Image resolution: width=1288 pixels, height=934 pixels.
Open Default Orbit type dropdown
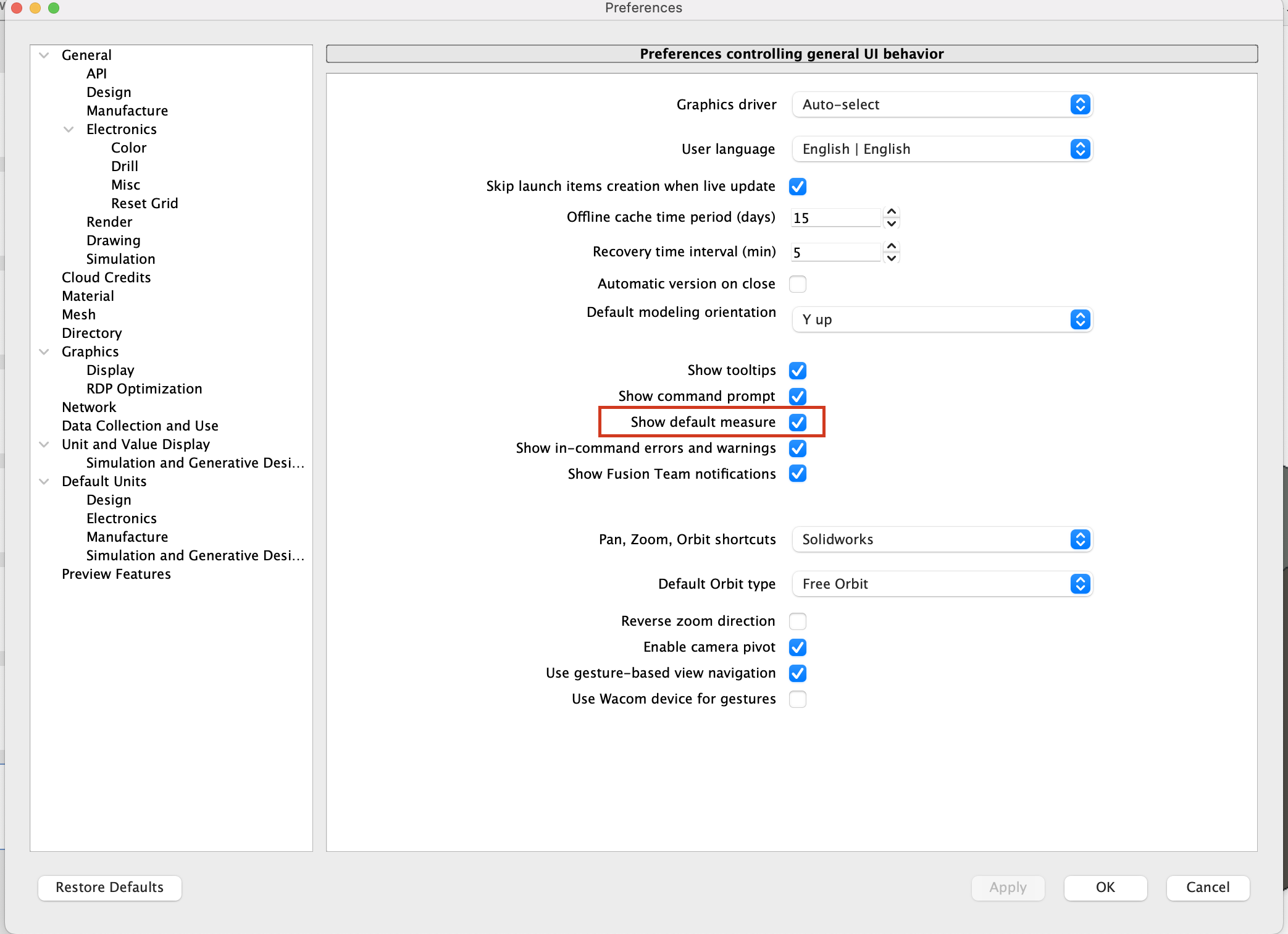click(x=942, y=584)
